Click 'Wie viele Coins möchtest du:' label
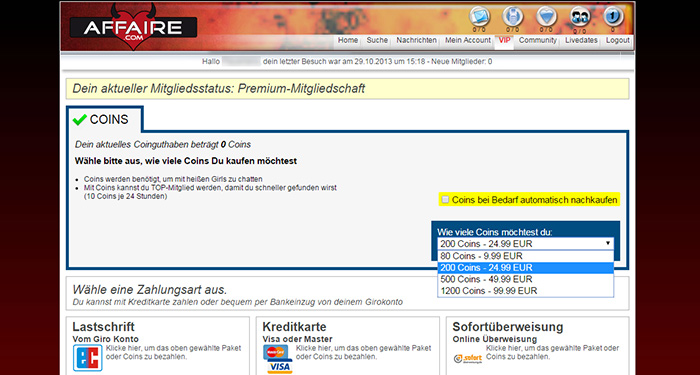The height and width of the screenshot is (375, 700). click(x=495, y=232)
